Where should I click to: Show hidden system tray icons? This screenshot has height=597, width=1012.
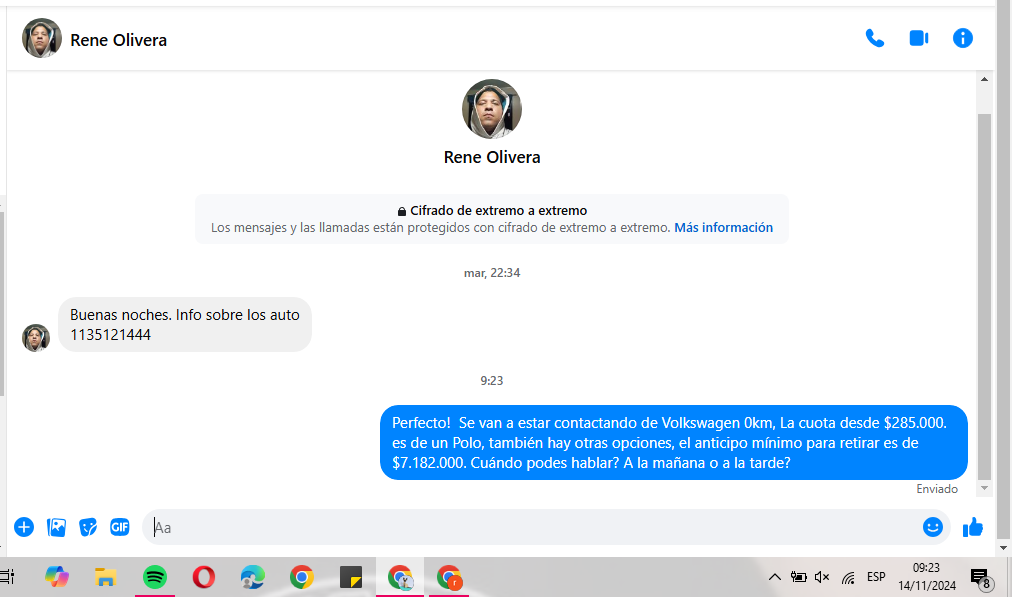tap(774, 578)
